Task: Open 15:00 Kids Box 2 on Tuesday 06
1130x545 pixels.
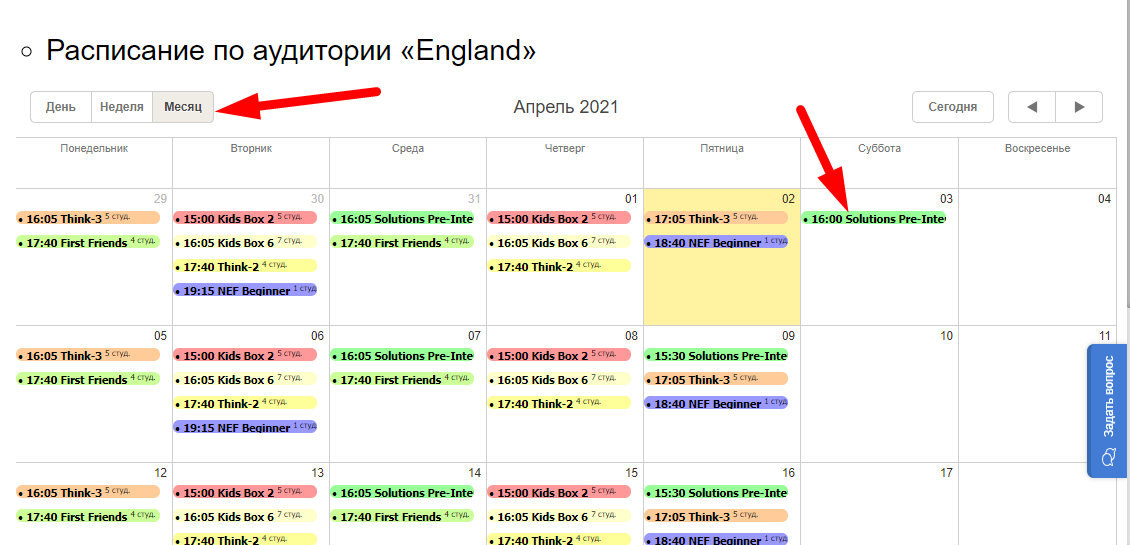Action: (245, 355)
